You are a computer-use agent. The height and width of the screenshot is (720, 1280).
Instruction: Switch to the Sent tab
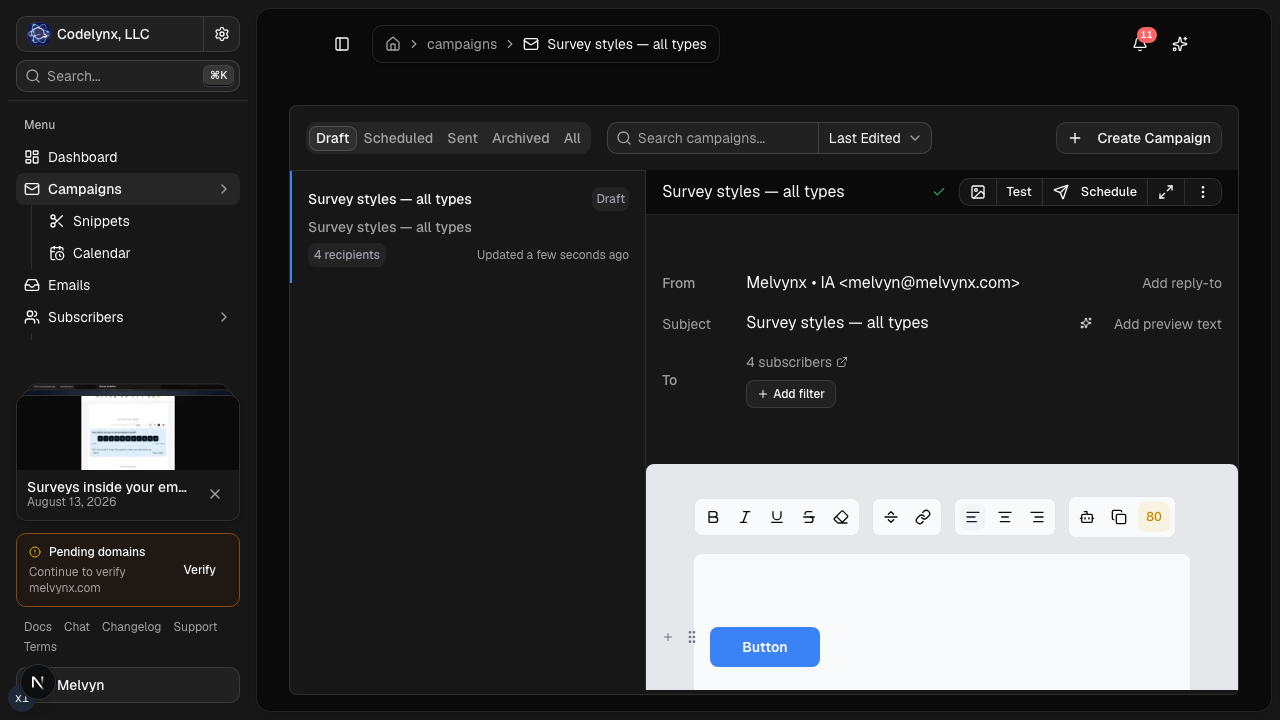point(462,138)
